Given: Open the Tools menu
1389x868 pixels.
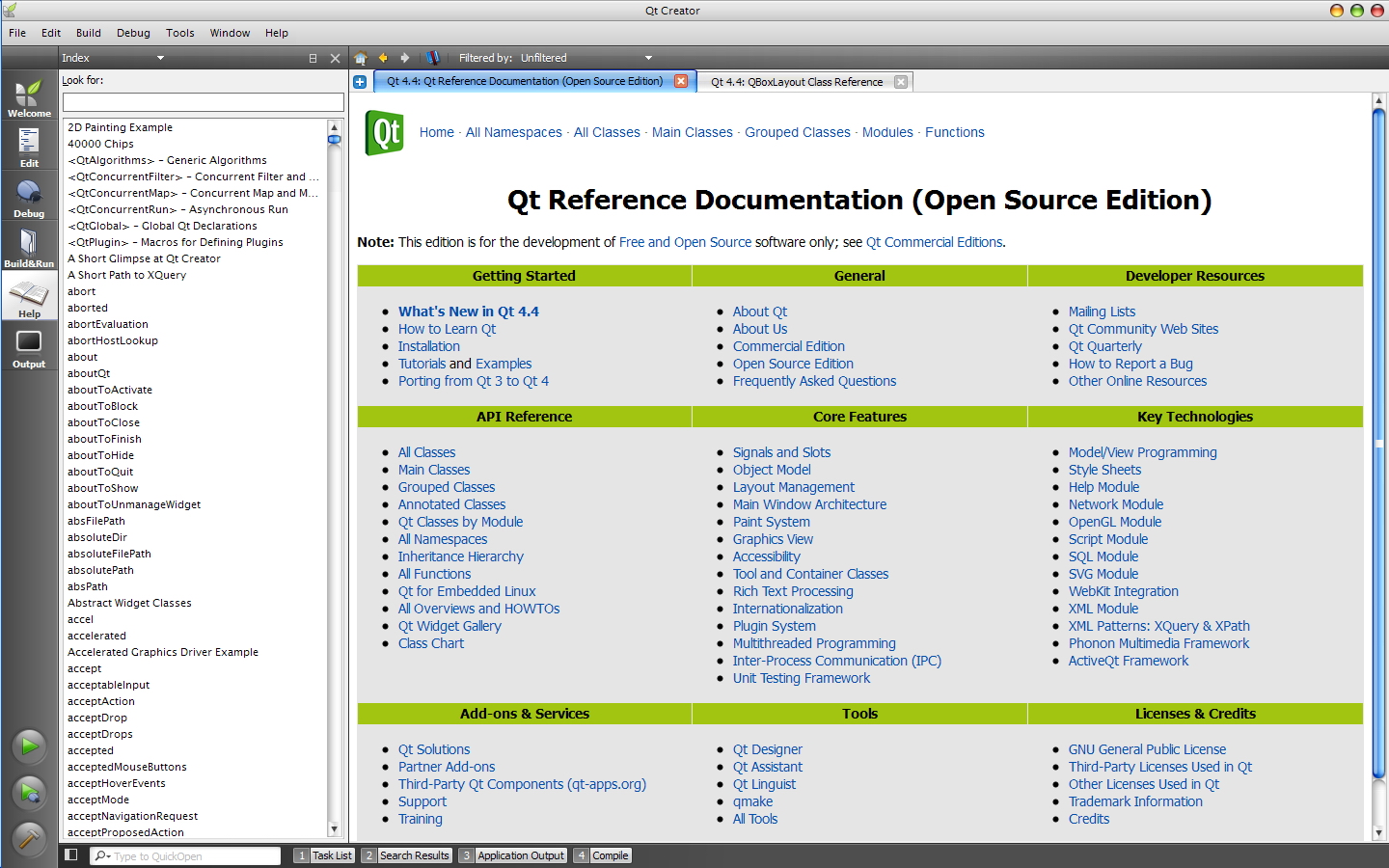Looking at the screenshot, I should [x=180, y=33].
